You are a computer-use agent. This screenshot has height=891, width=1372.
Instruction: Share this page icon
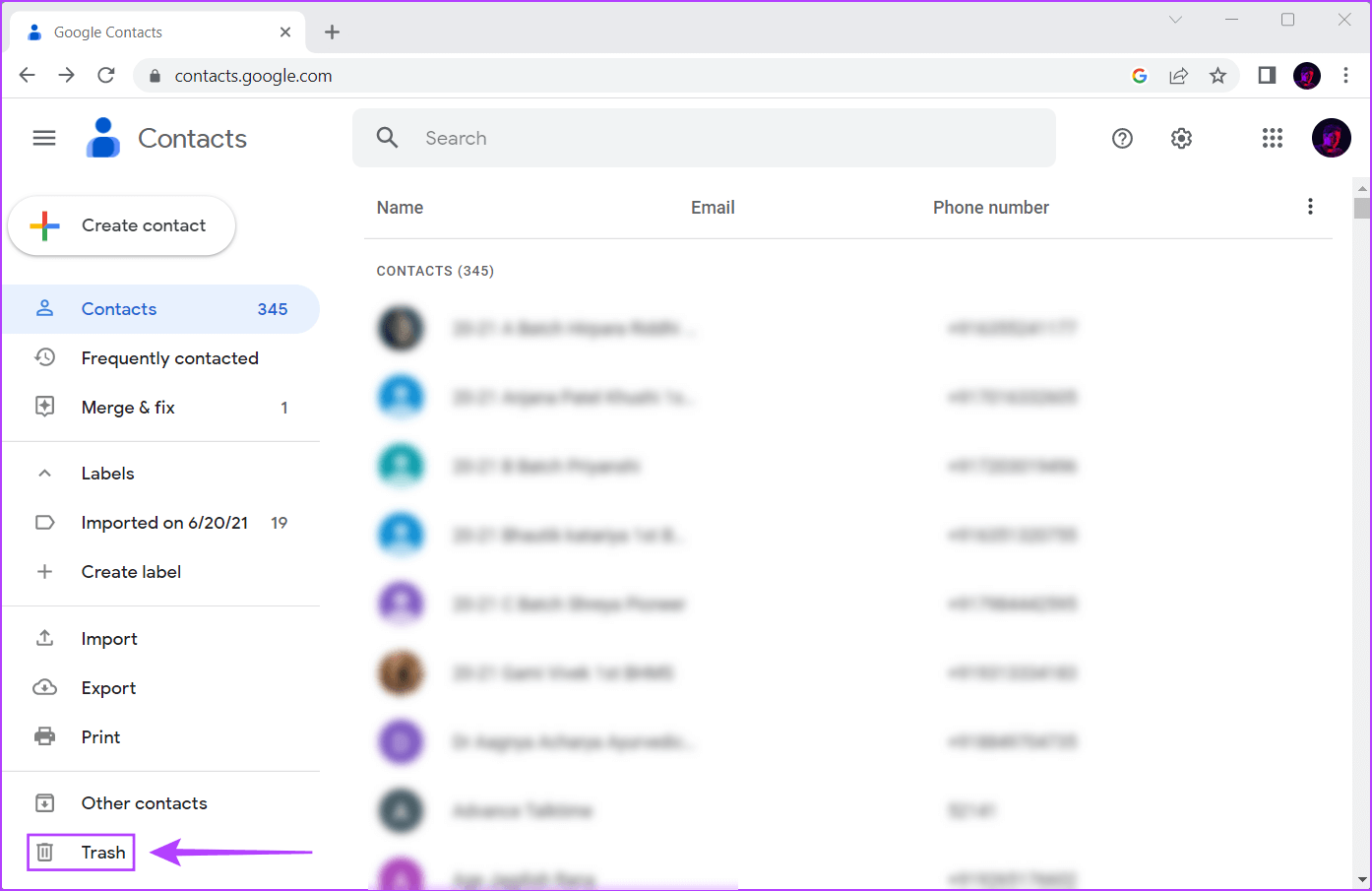coord(1178,76)
